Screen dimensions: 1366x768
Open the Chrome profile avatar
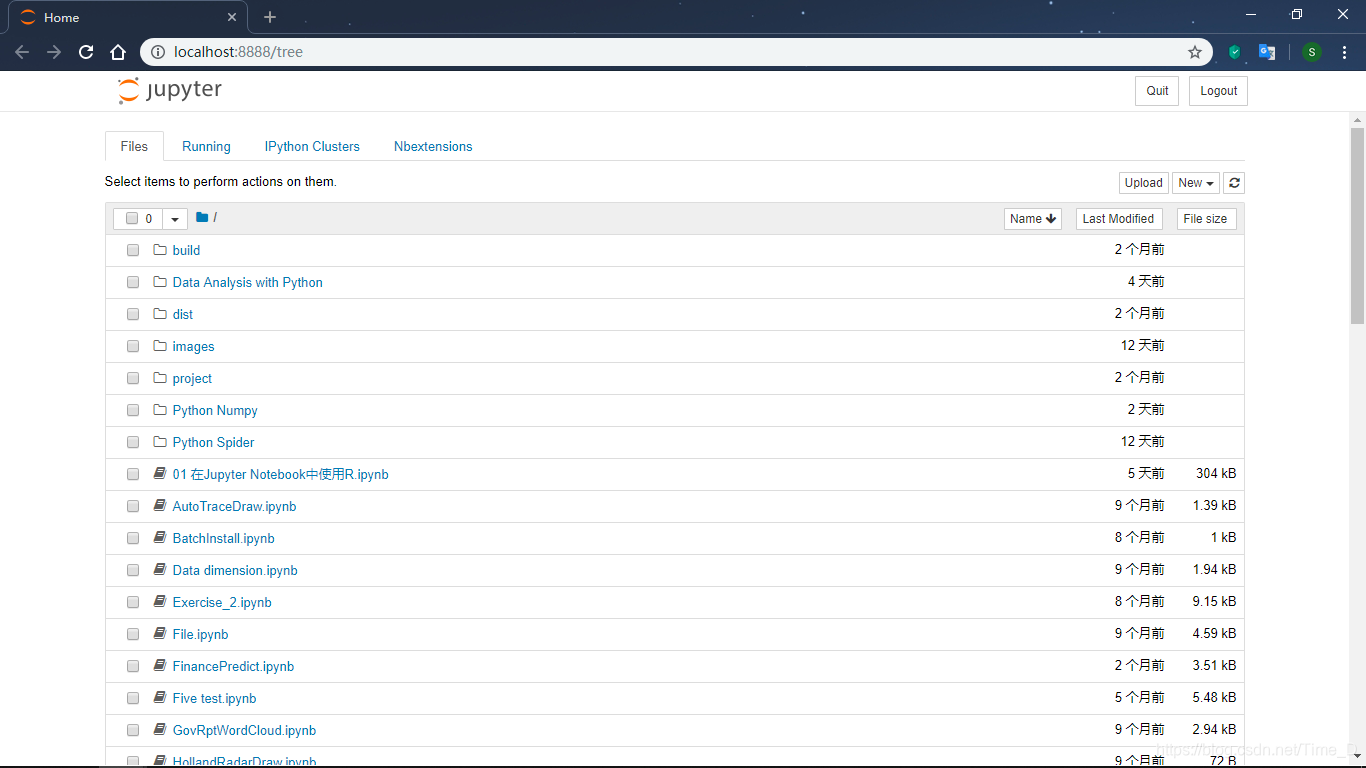[1312, 52]
